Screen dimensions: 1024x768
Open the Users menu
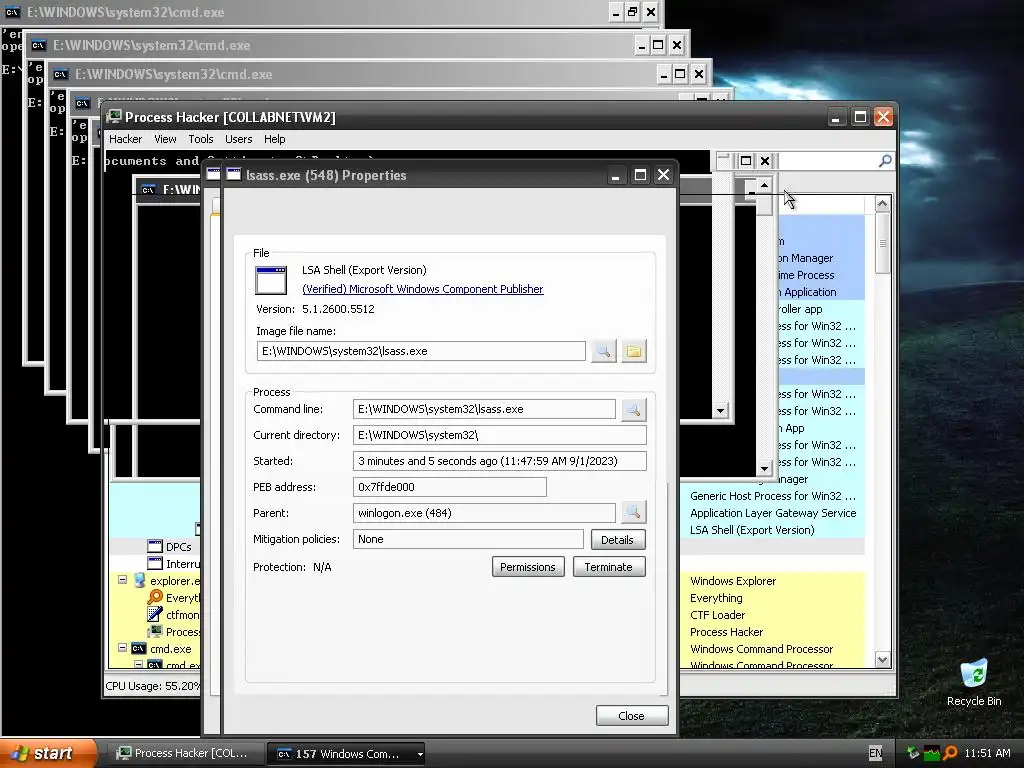(238, 139)
